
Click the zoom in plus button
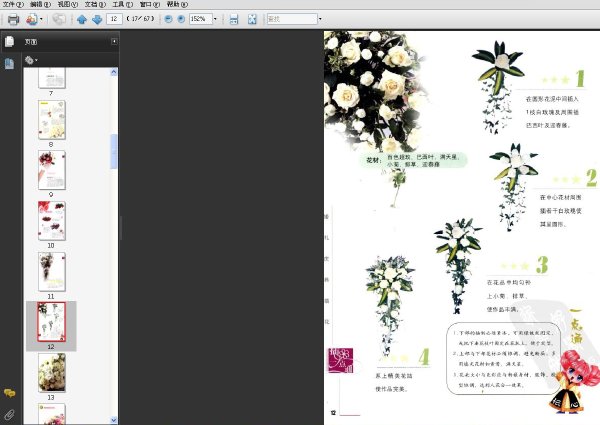pyautogui.click(x=181, y=19)
